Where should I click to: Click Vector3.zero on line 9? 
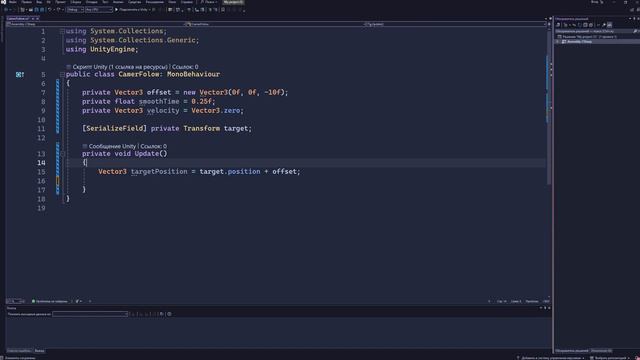click(x=217, y=111)
